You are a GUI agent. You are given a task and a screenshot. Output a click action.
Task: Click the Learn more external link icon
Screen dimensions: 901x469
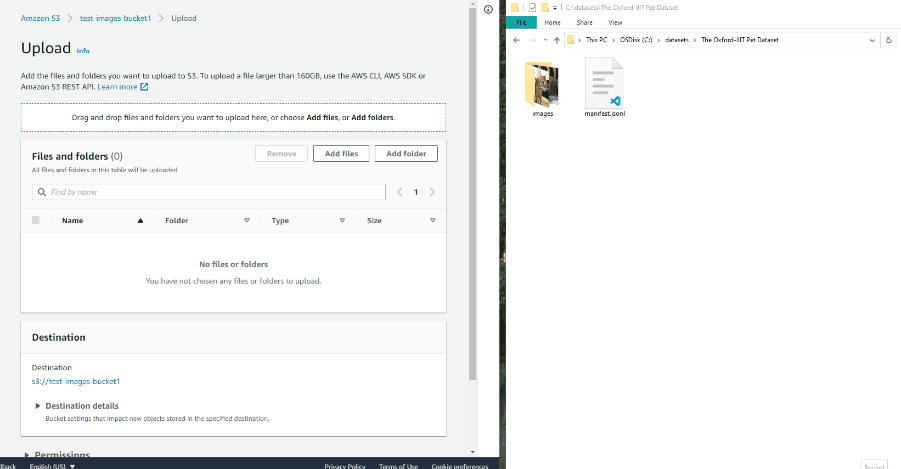[x=144, y=87]
